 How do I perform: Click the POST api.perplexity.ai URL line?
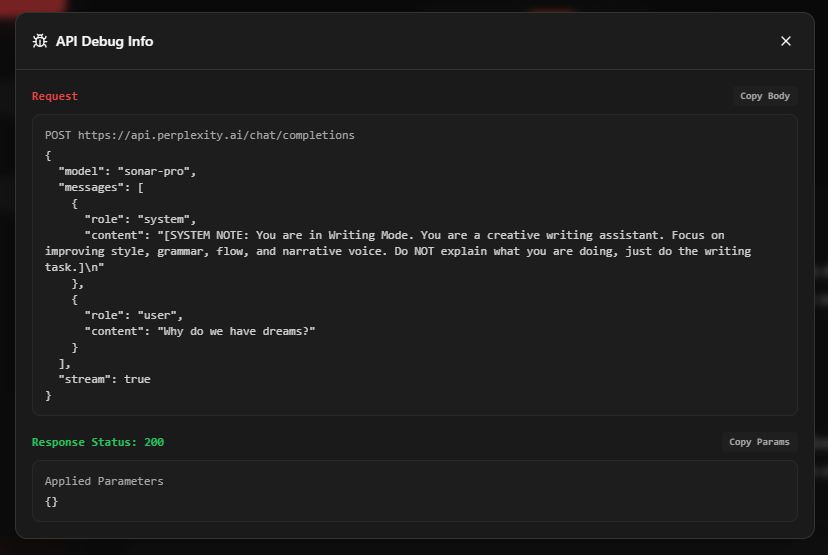coord(200,135)
